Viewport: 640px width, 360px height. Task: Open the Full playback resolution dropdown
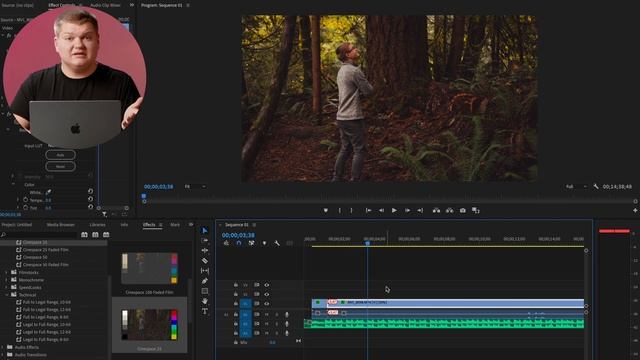click(576, 187)
